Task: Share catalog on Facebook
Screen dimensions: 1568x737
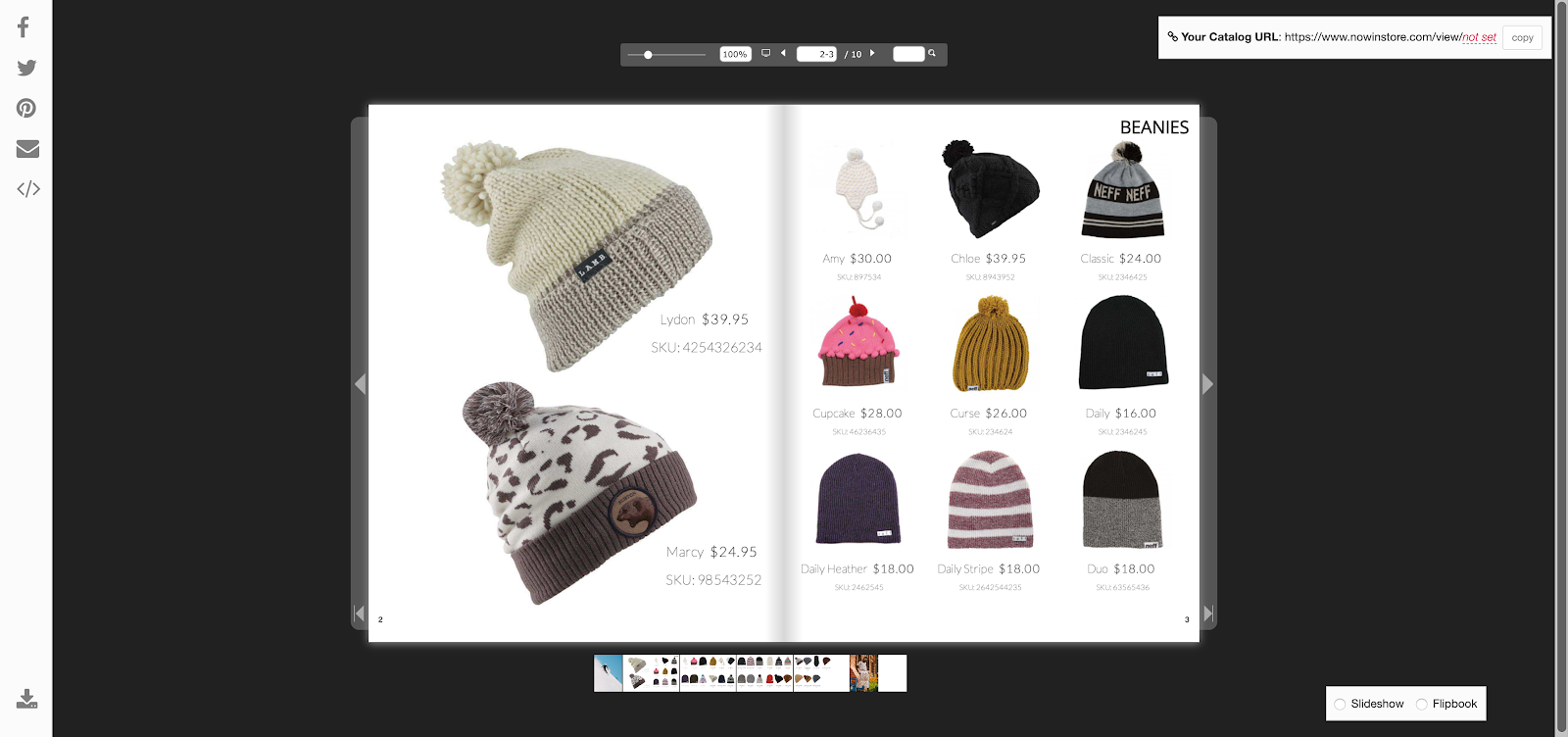Action: click(x=24, y=27)
